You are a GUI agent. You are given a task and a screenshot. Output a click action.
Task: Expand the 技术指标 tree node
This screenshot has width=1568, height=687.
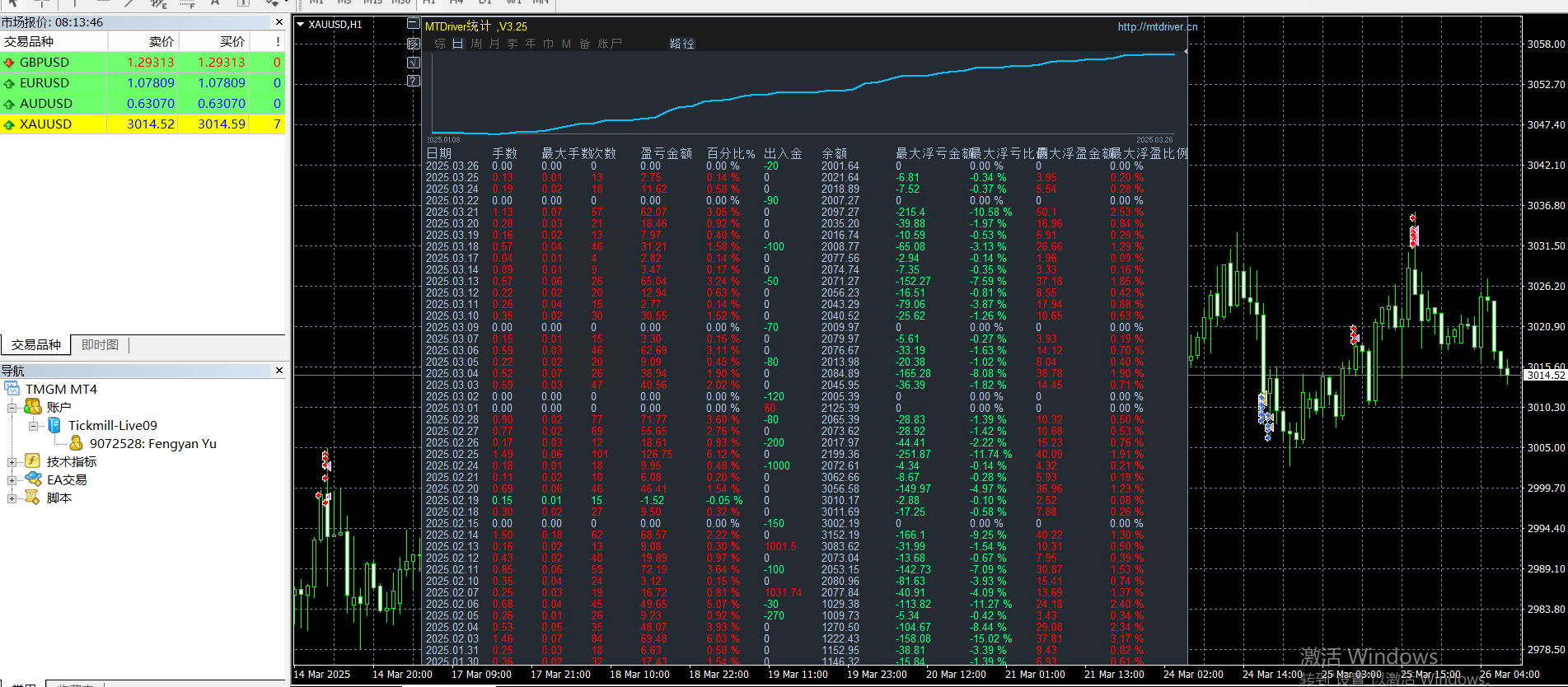pyautogui.click(x=12, y=462)
